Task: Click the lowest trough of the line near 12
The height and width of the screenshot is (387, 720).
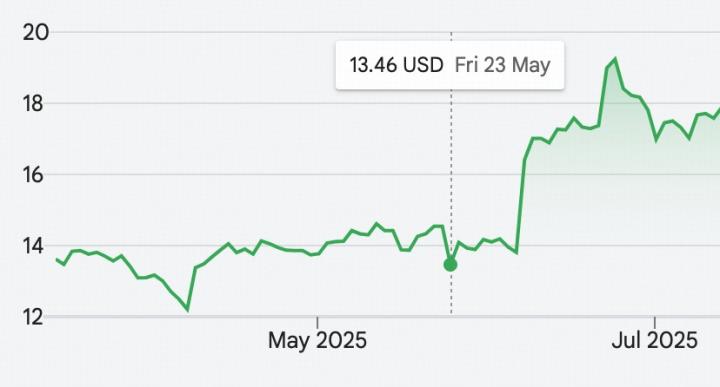Action: 187,310
